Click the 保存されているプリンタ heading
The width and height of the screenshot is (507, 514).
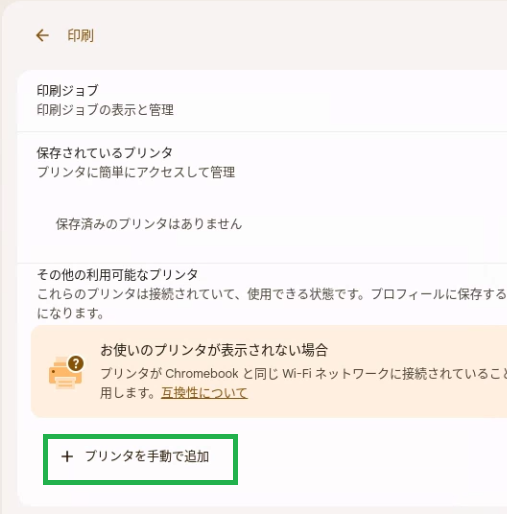click(x=105, y=153)
